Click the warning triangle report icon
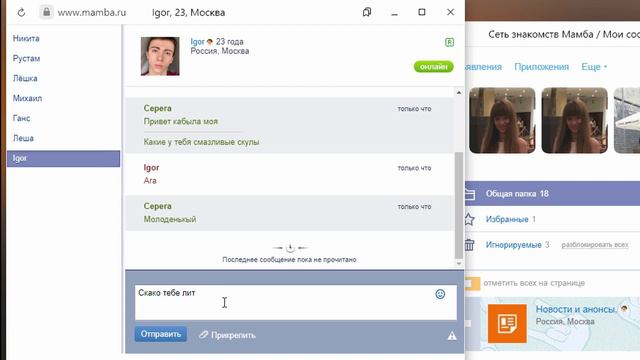The height and width of the screenshot is (360, 640). pos(452,336)
